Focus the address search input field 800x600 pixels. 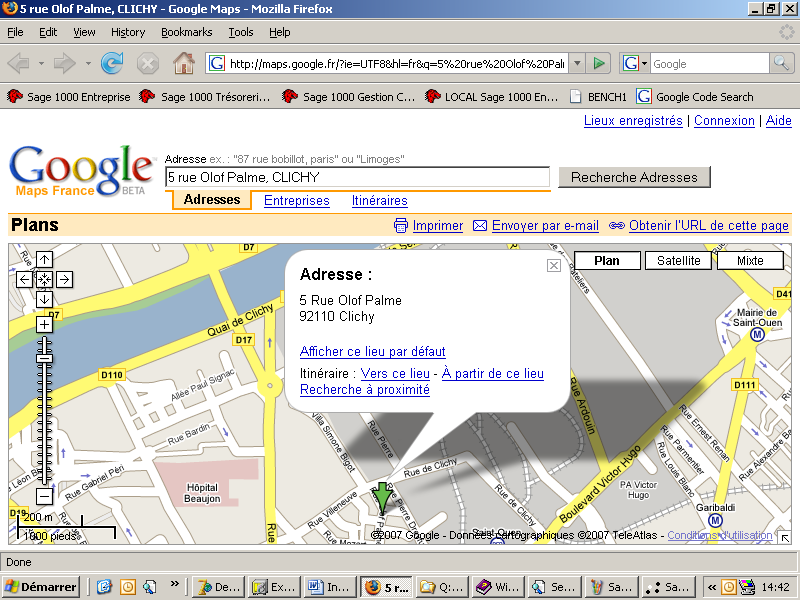[x=358, y=177]
